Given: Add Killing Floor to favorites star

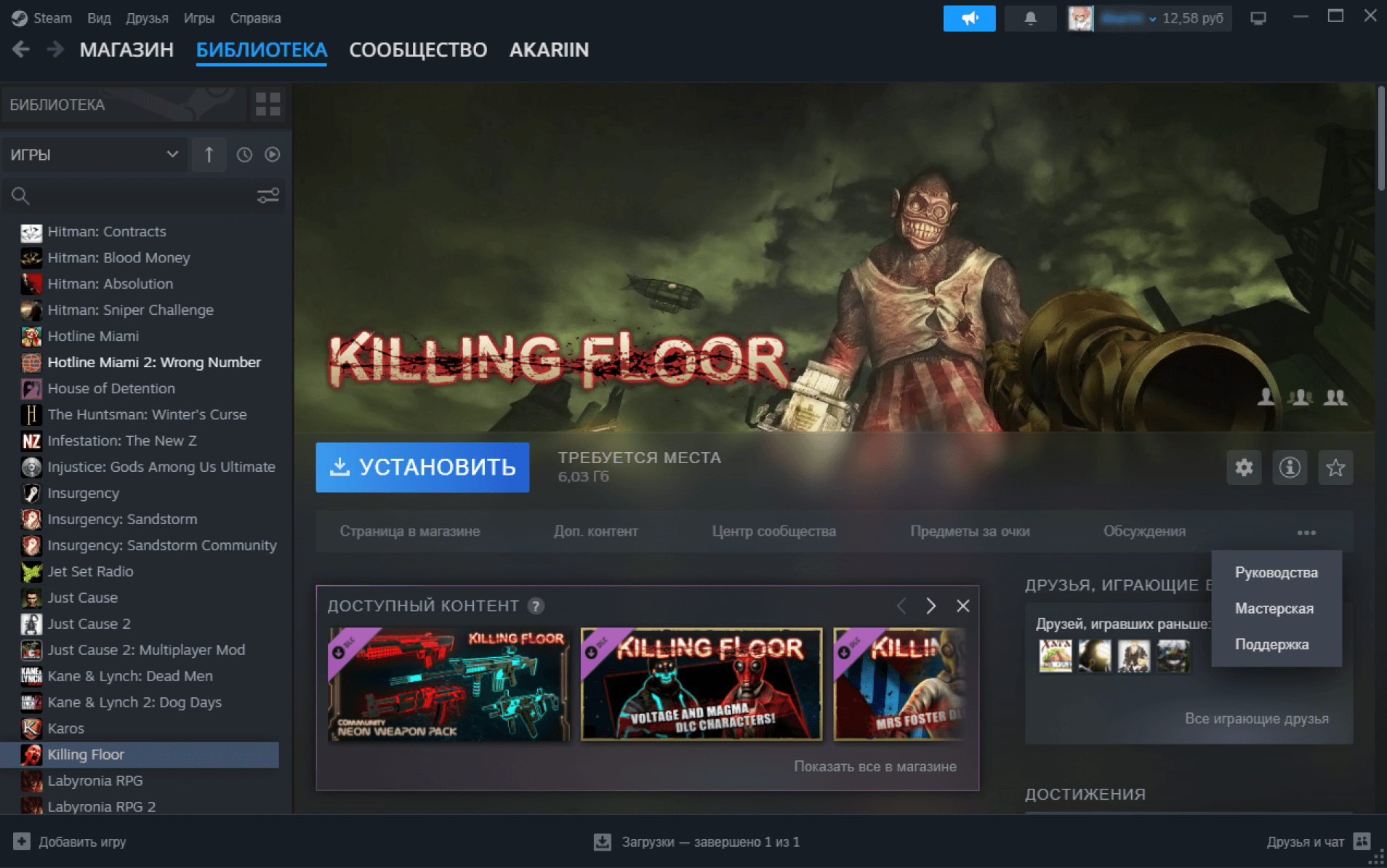Looking at the screenshot, I should click(1335, 467).
